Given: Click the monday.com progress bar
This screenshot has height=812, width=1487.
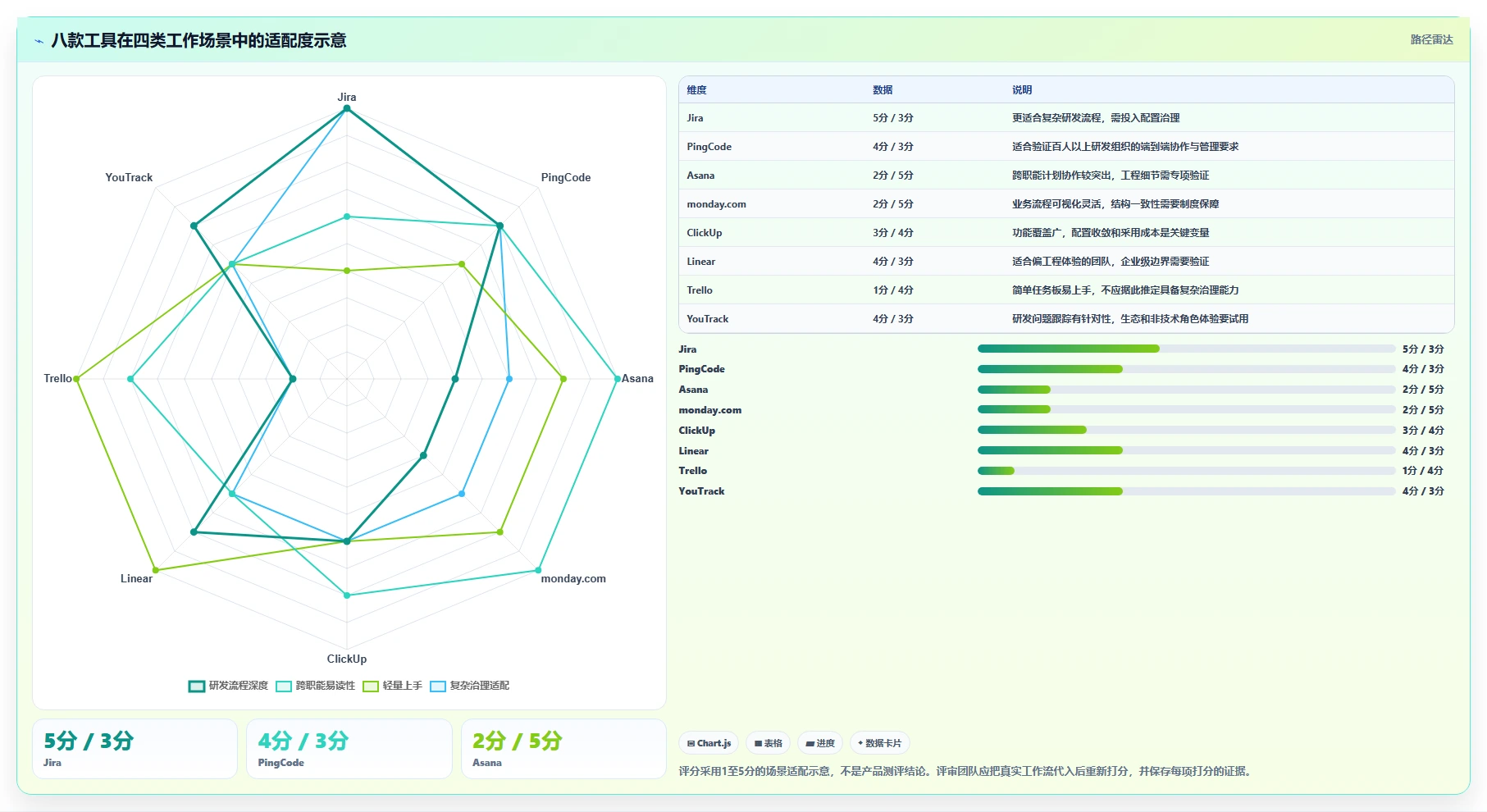Looking at the screenshot, I should point(1186,409).
